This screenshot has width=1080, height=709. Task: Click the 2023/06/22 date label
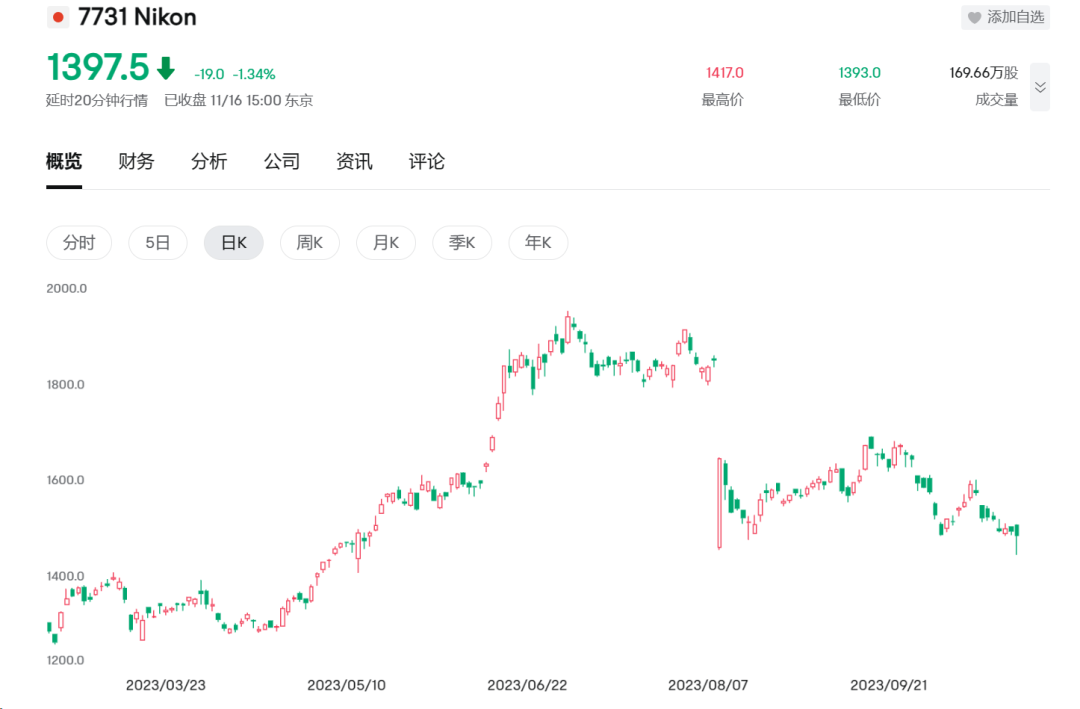[x=527, y=686]
